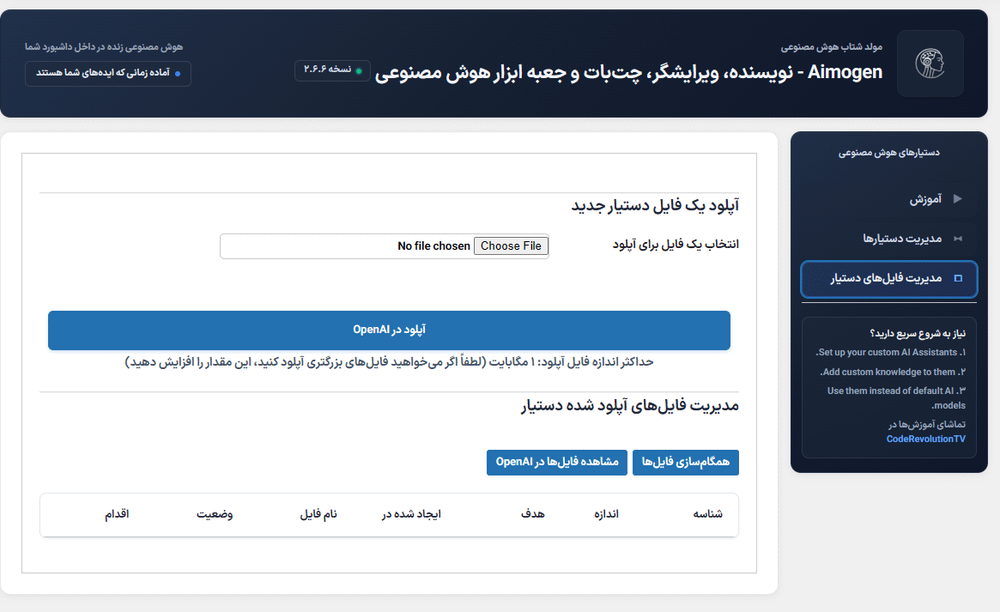1000x612 pixels.
Task: Click Choose File to pick an upload
Action: [x=511, y=245]
